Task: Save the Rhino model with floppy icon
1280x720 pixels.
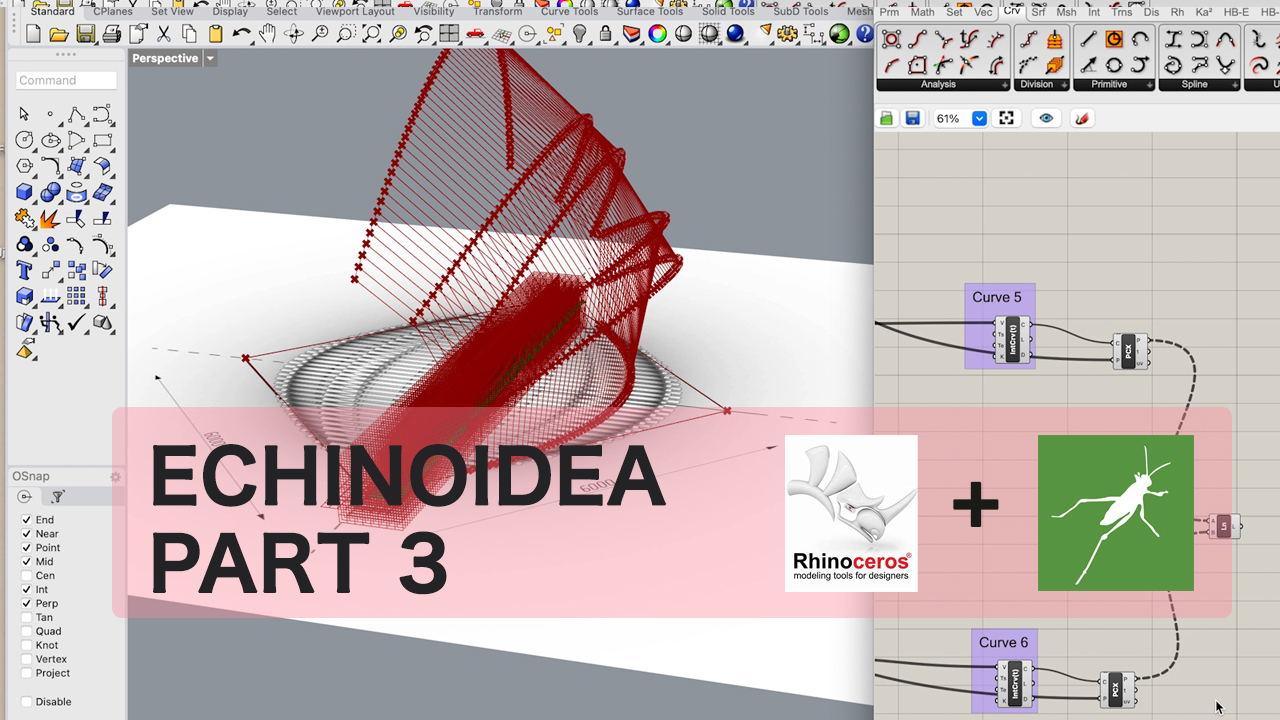Action: pos(85,34)
